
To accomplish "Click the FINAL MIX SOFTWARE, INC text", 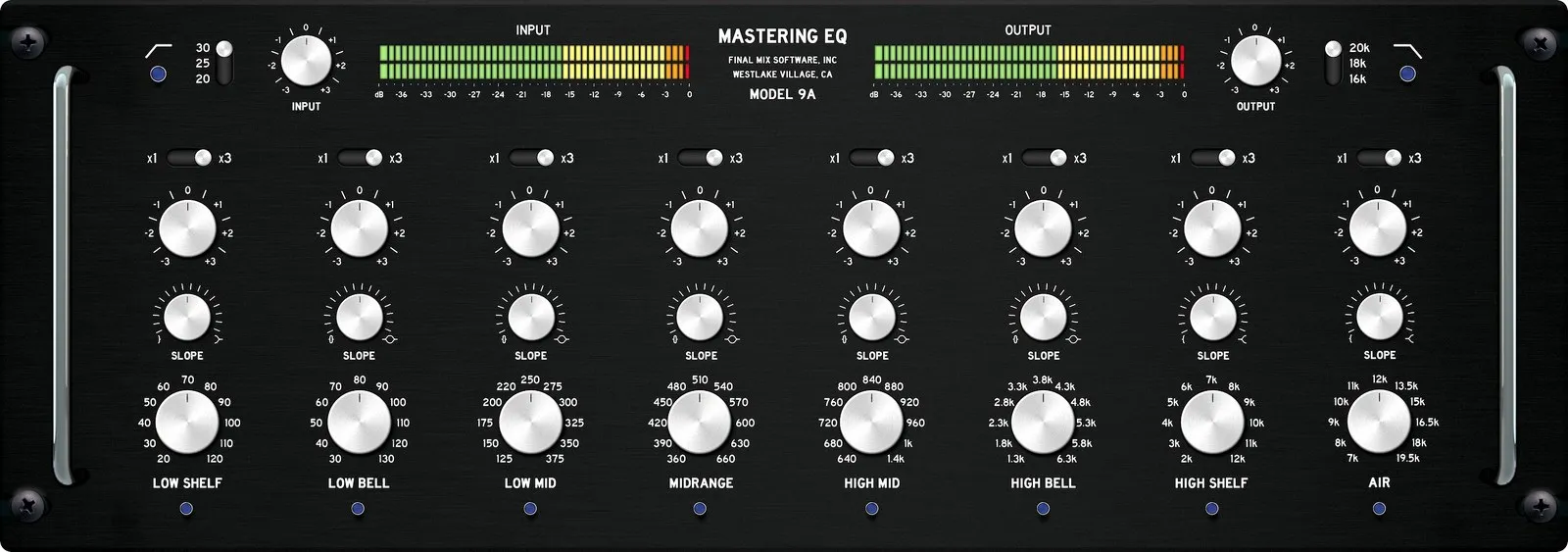I will click(x=782, y=61).
